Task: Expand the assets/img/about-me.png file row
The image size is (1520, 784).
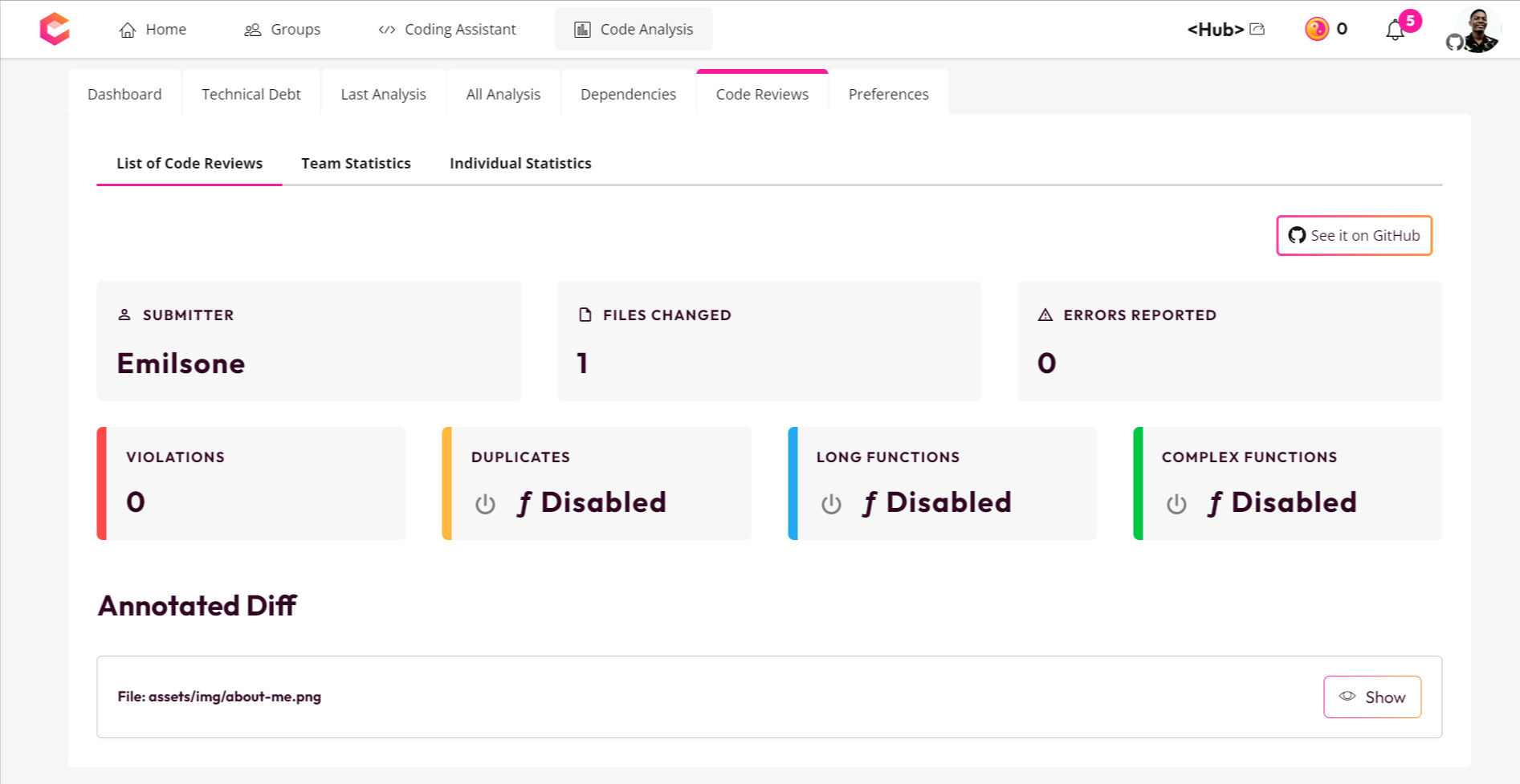Action: (x=219, y=697)
